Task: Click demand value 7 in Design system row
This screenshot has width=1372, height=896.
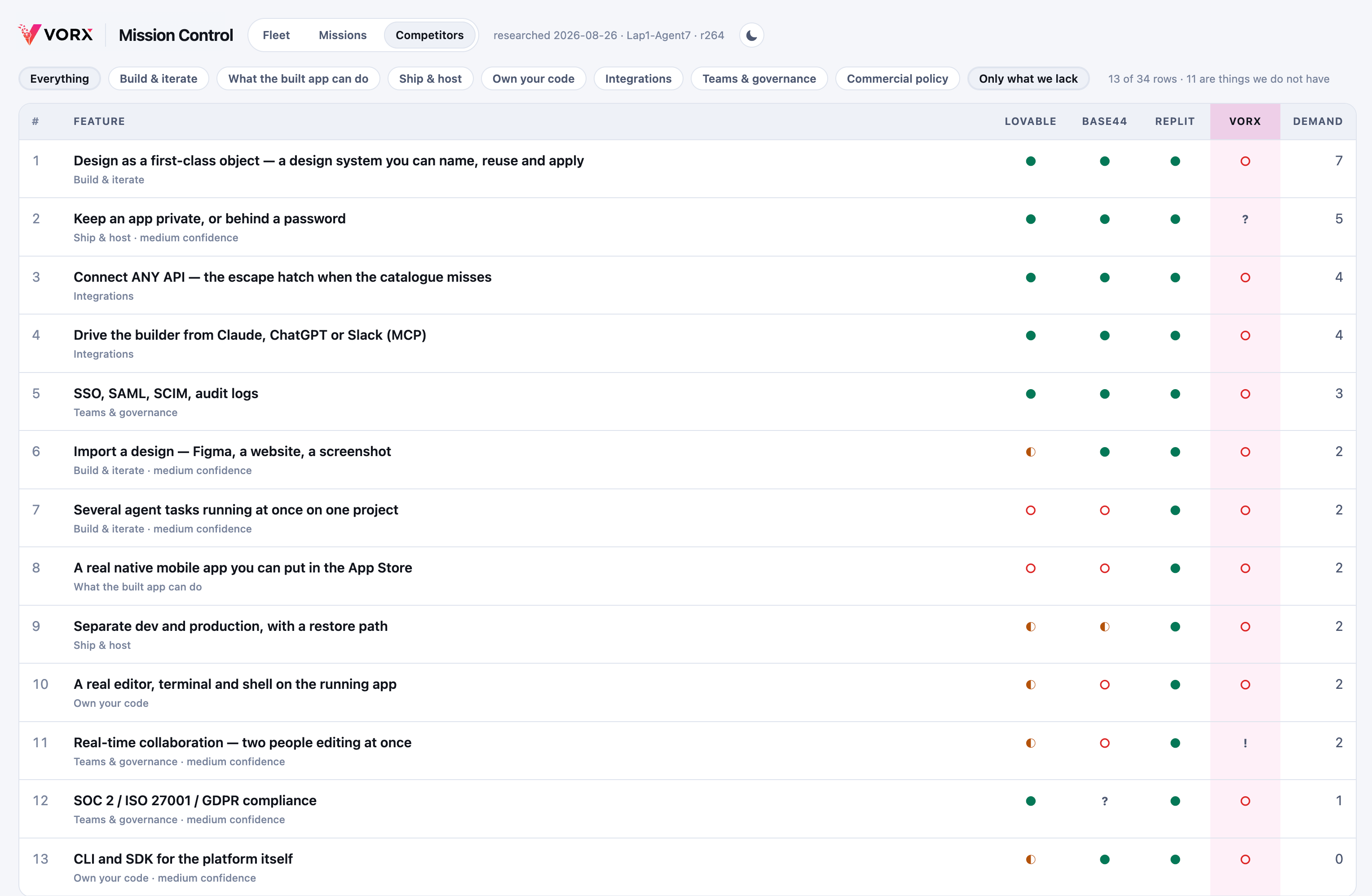Action: [x=1339, y=161]
